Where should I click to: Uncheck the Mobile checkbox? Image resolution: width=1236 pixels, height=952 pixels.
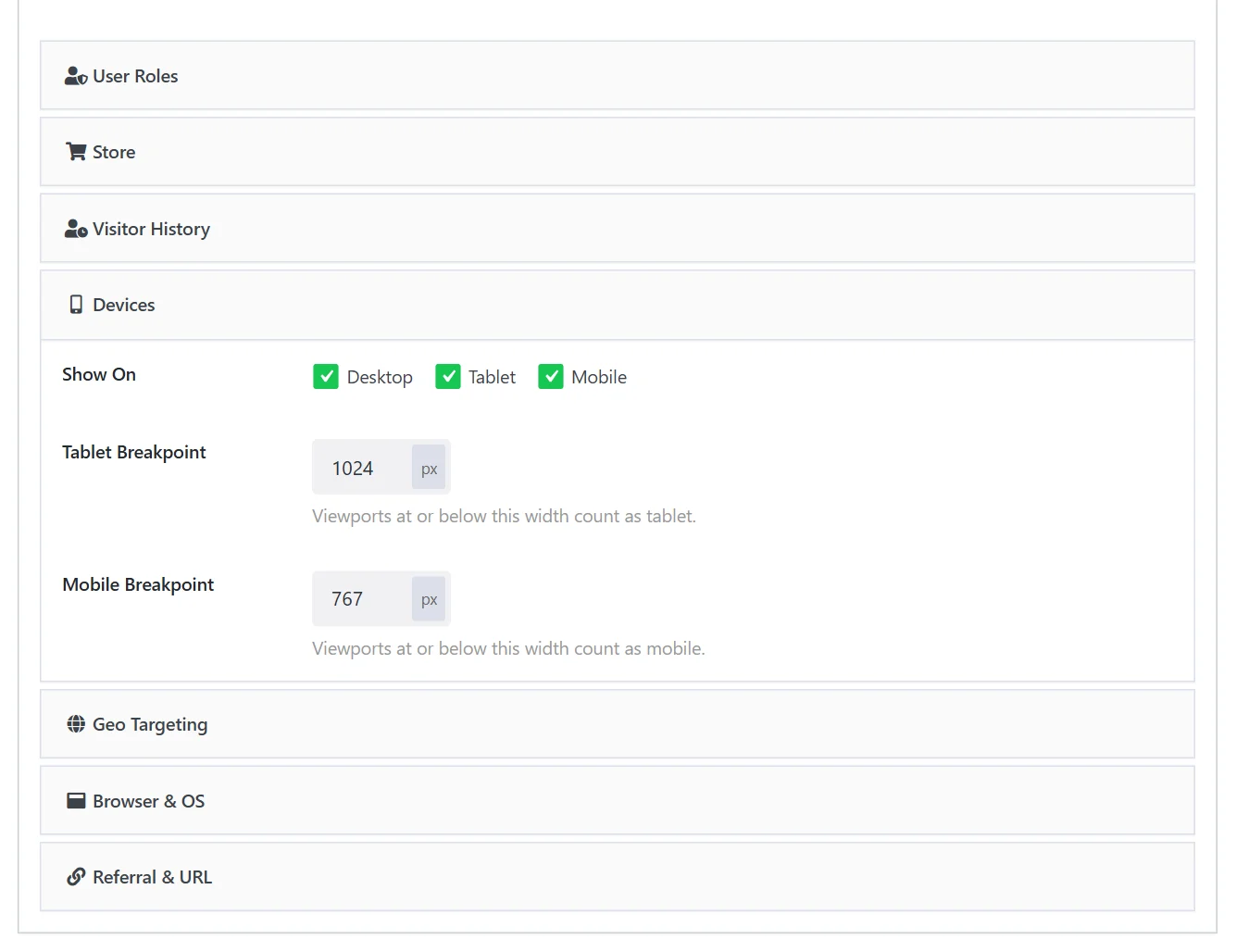tap(551, 376)
